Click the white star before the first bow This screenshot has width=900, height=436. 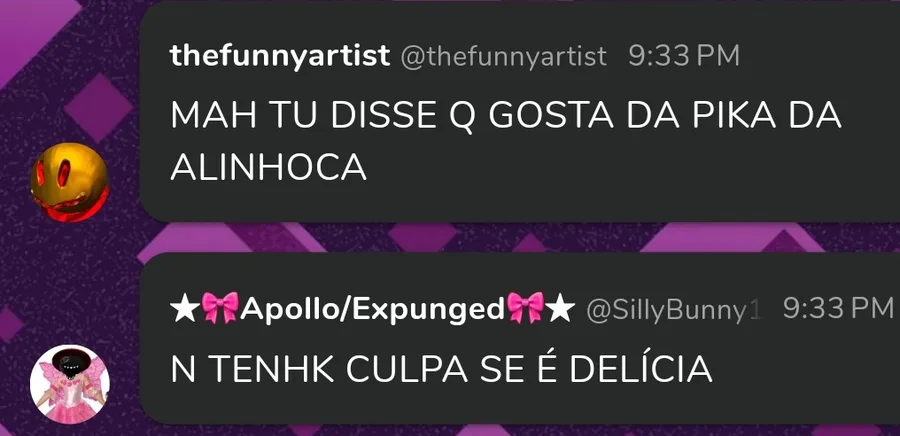click(x=185, y=310)
